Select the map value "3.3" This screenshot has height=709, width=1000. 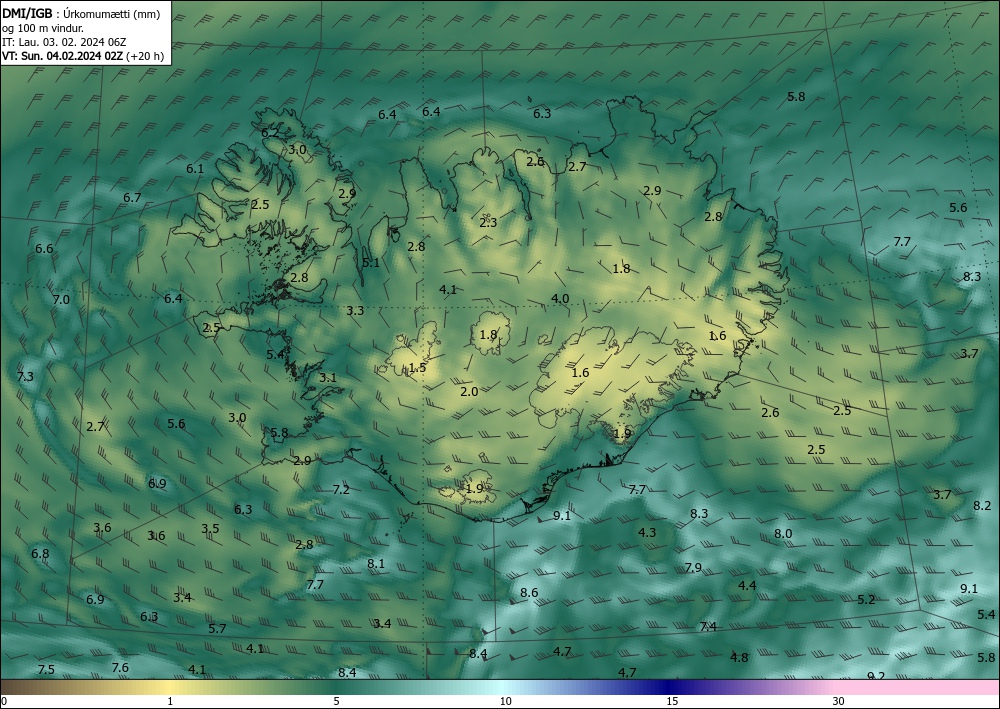tap(355, 311)
